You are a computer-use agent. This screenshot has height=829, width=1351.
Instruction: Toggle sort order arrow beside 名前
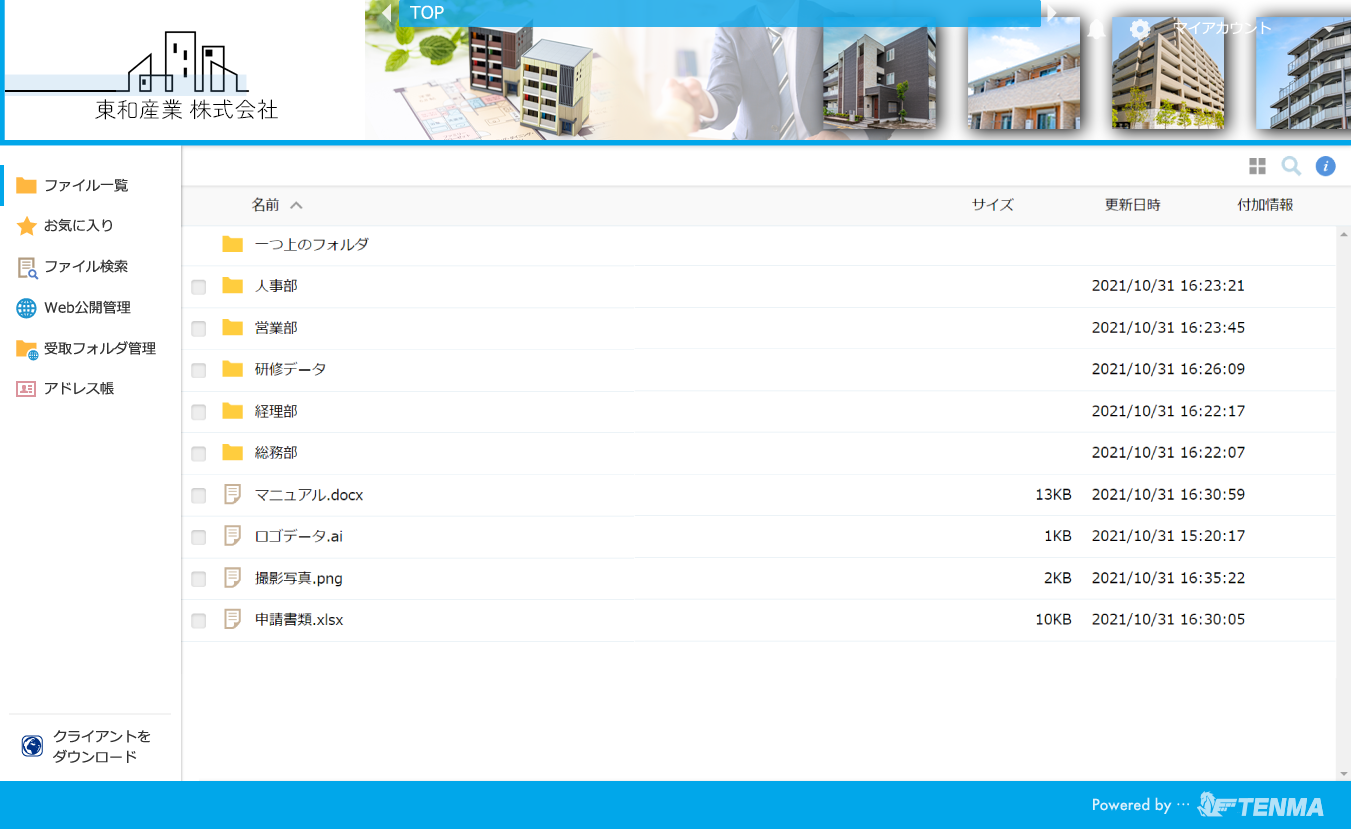(x=296, y=205)
